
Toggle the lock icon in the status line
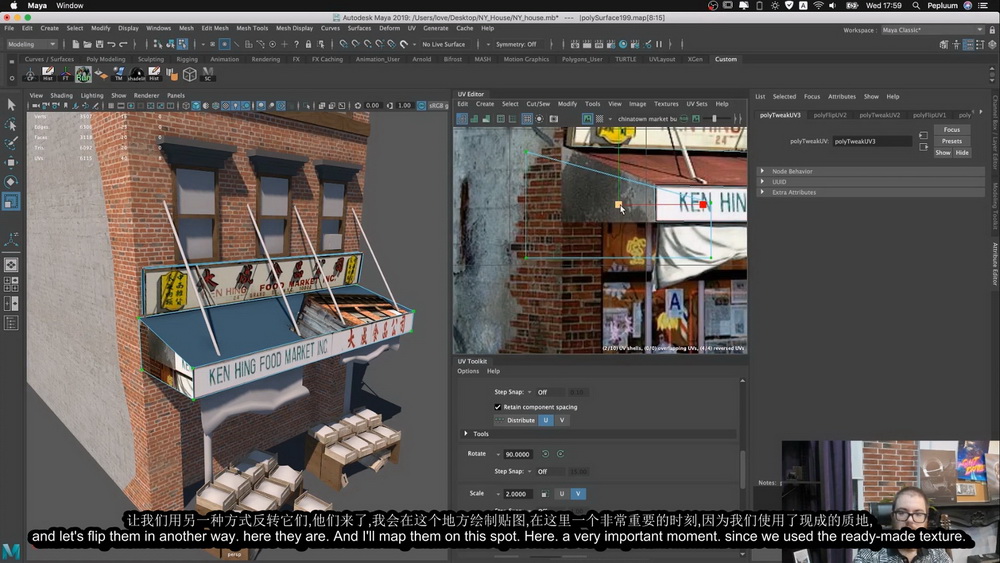tap(308, 44)
